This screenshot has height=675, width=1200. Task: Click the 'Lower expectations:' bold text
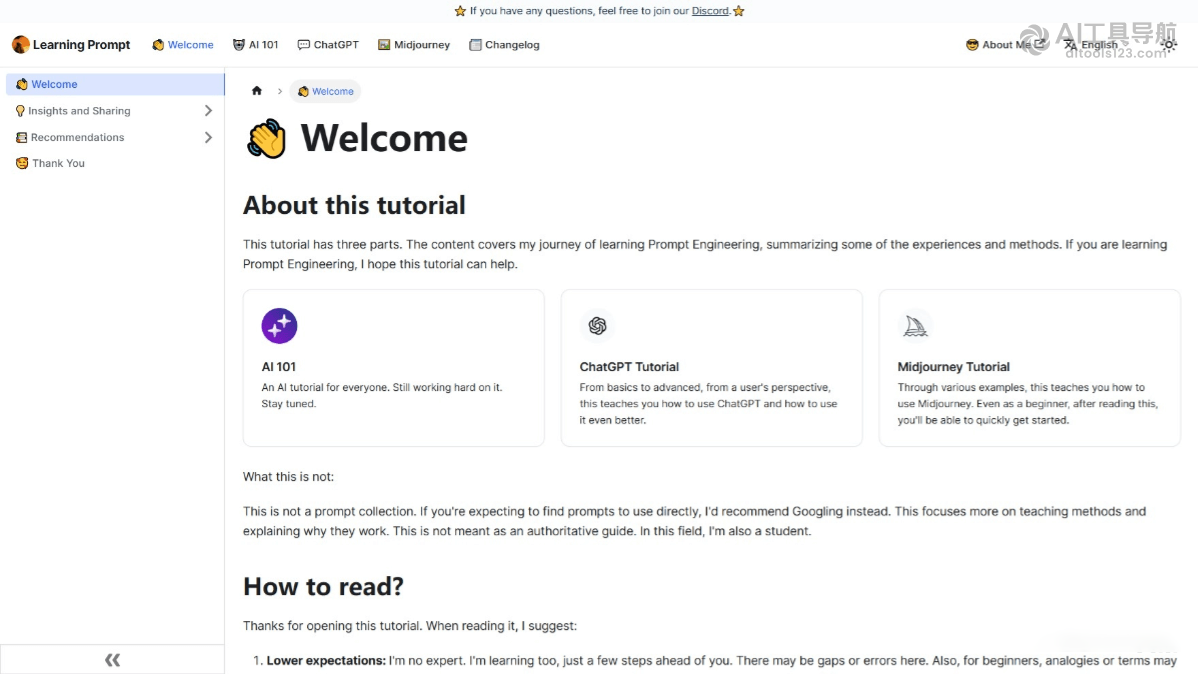point(326,661)
